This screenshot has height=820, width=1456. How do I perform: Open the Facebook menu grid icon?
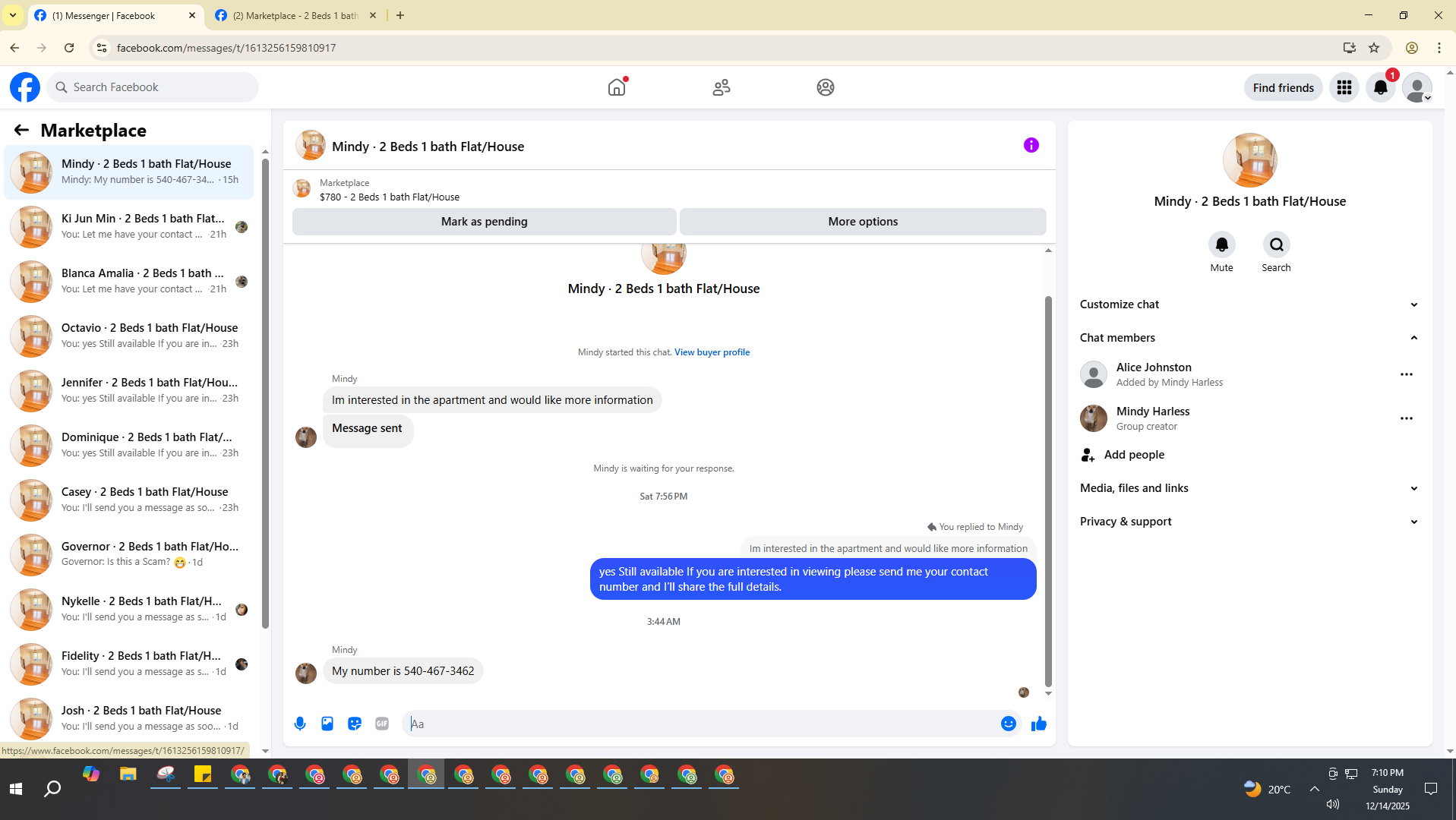[x=1344, y=87]
